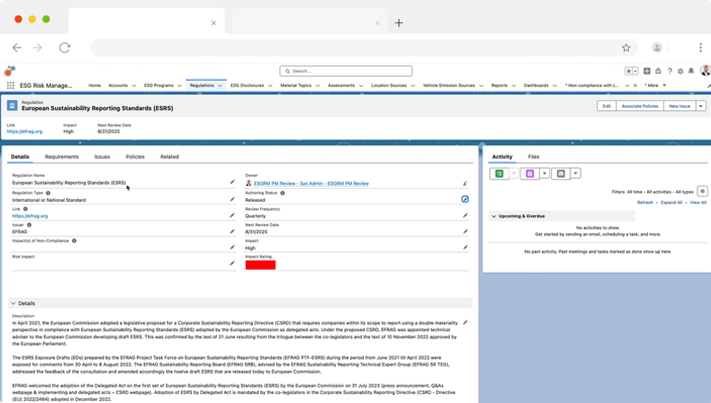Open the dropdown next to New Issue
This screenshot has width=711, height=403.
tap(701, 106)
